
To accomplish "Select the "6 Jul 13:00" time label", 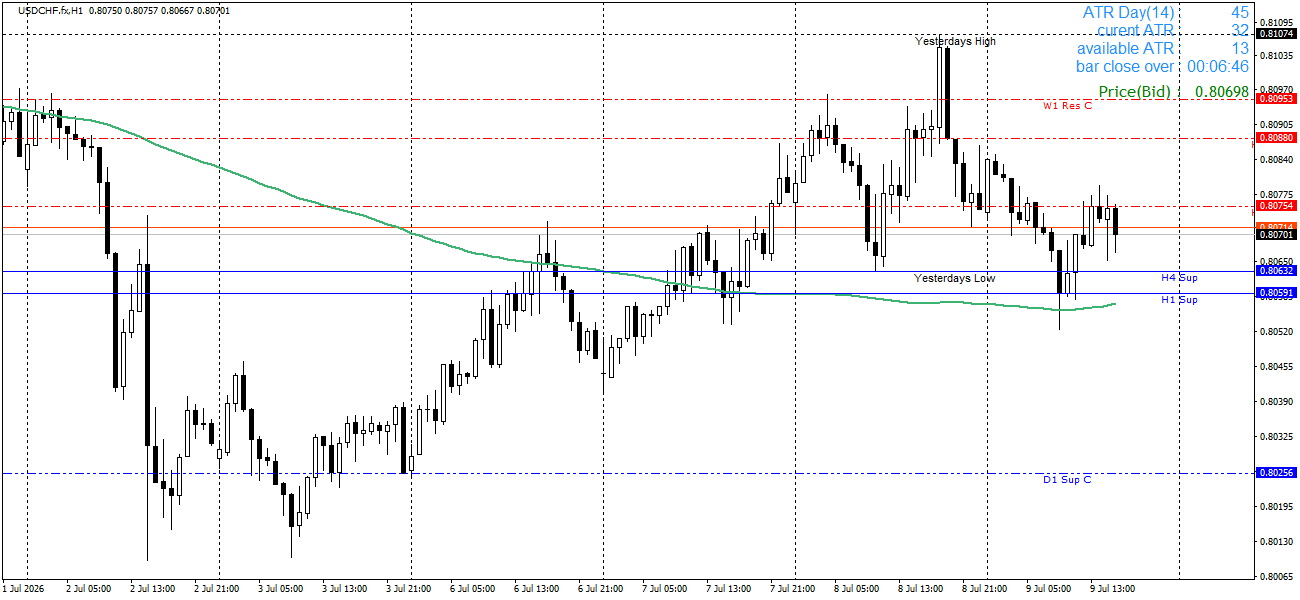I will click(x=536, y=589).
